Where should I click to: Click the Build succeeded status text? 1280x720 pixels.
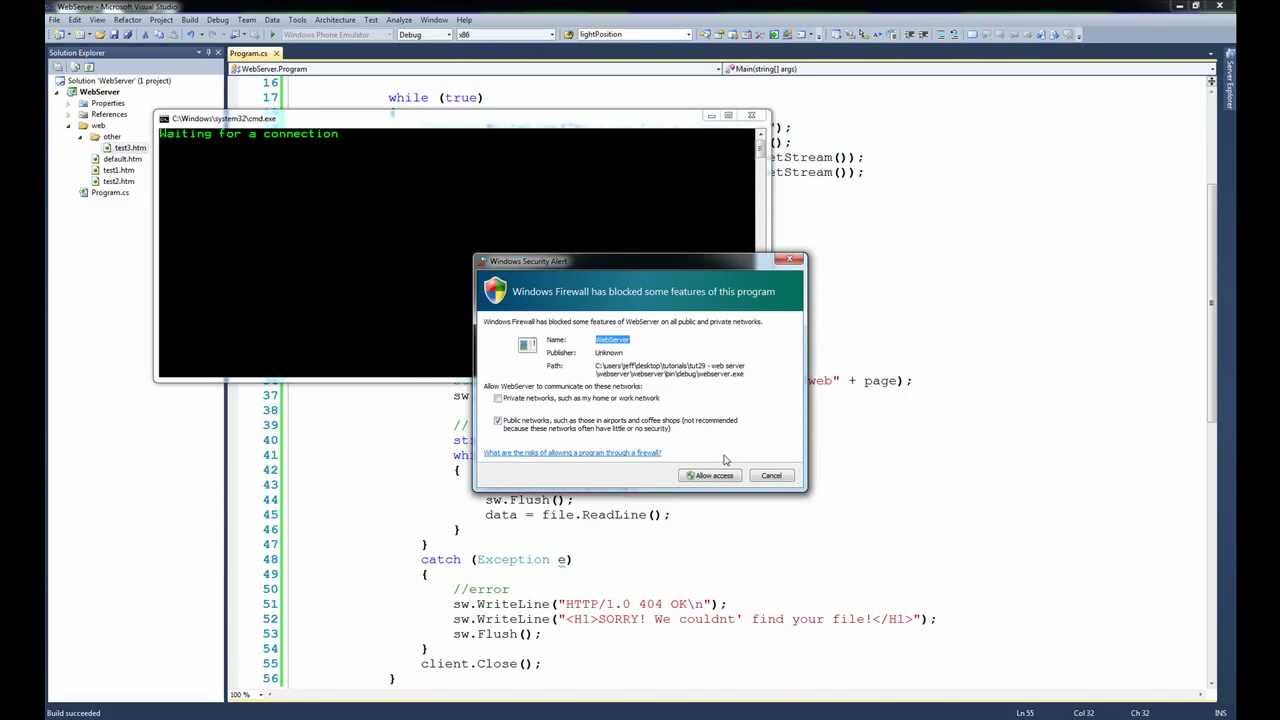pyautogui.click(x=74, y=713)
